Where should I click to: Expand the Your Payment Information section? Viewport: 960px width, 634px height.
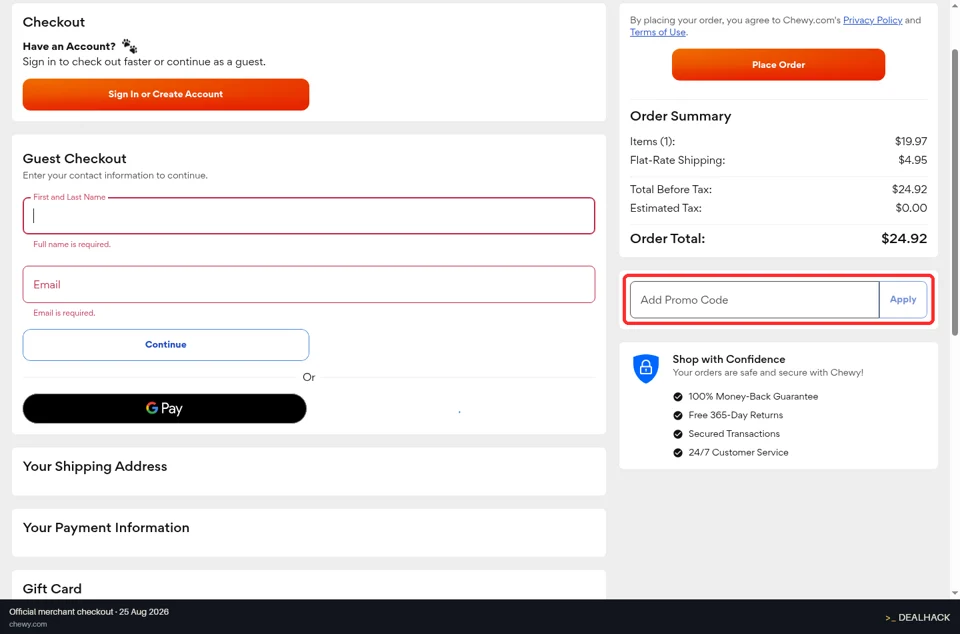click(x=309, y=532)
